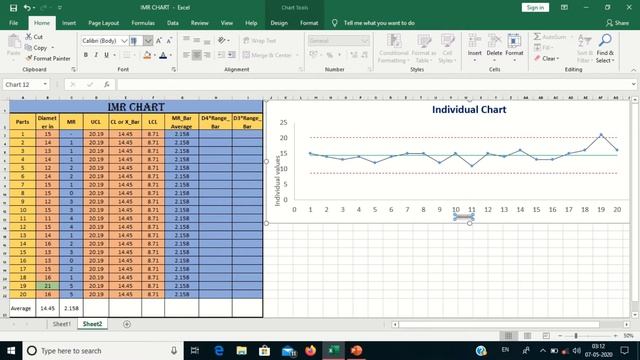Viewport: 640px width, 360px height.
Task: Open Find & Select menu
Action: point(605,49)
